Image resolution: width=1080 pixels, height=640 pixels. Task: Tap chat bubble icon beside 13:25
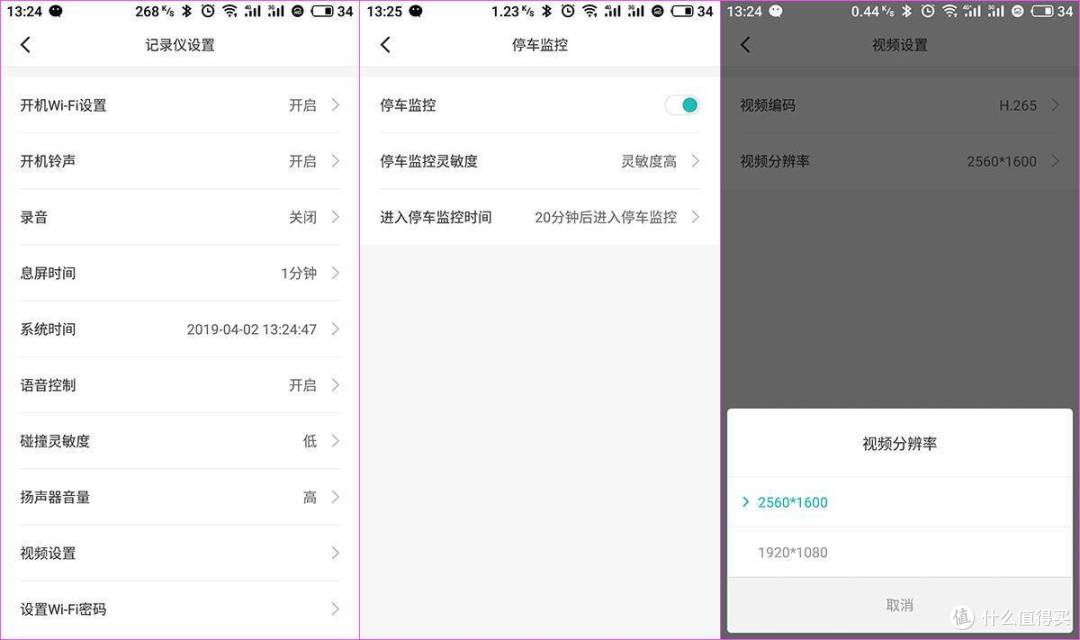click(415, 11)
